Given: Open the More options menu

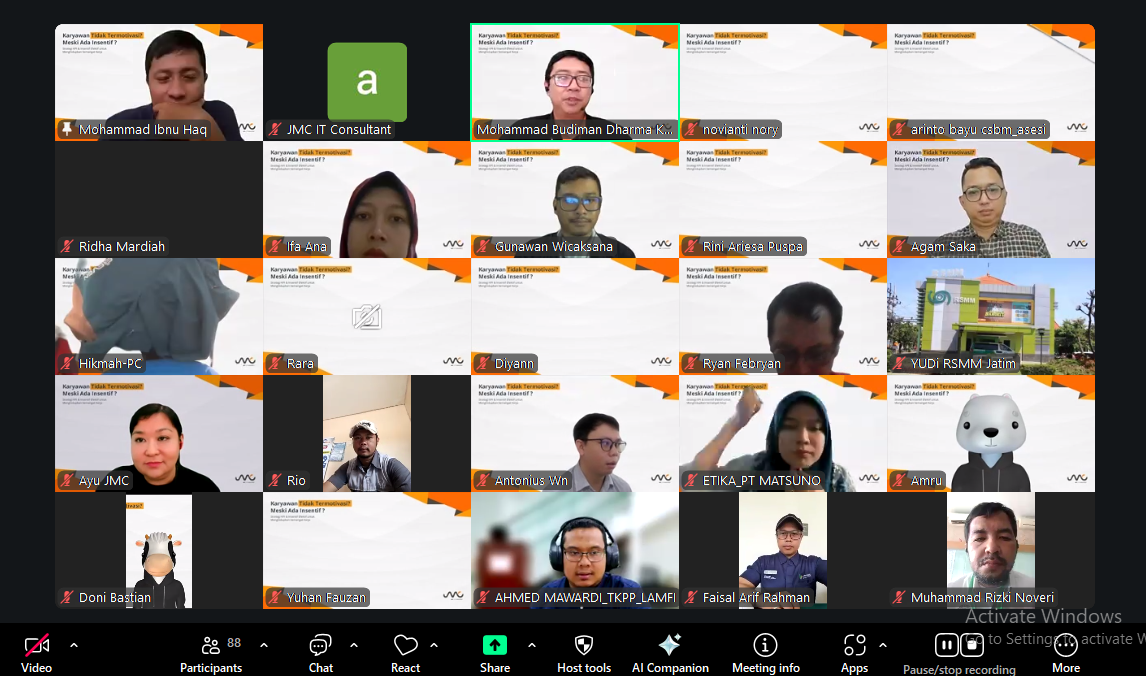Looking at the screenshot, I should (1065, 646).
